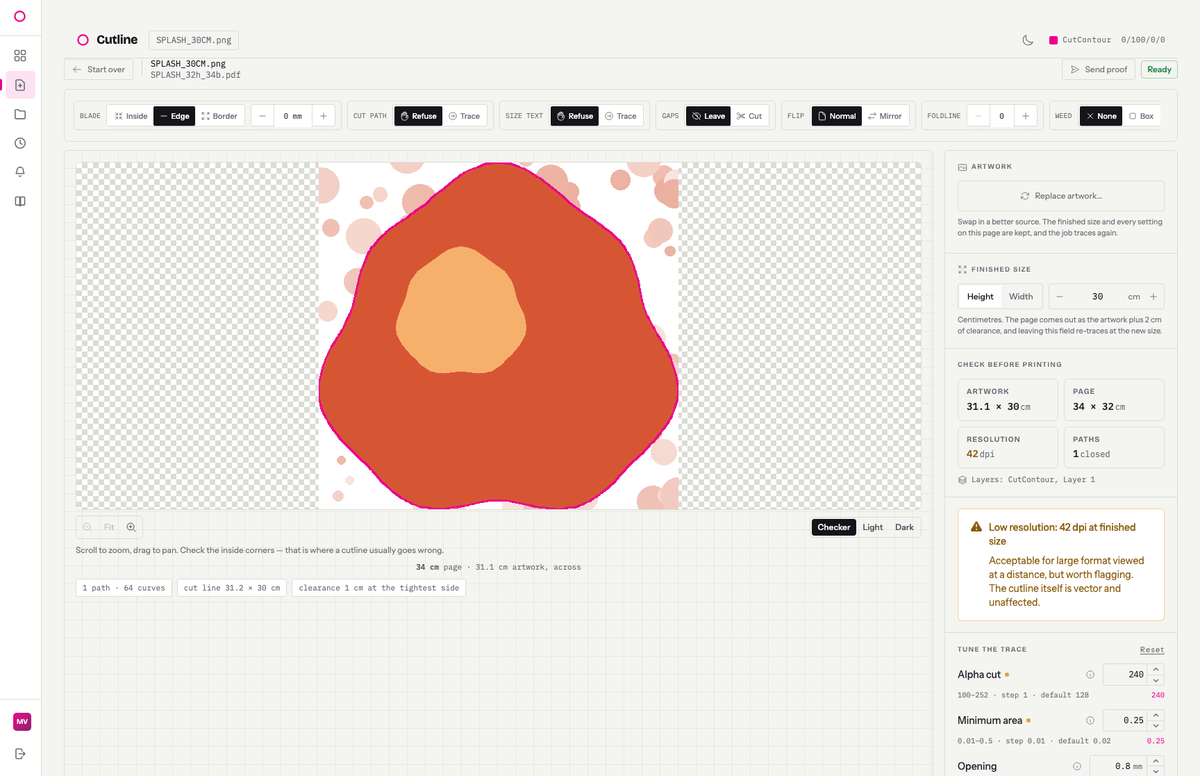Open notifications bell in sidebar
The width and height of the screenshot is (1200, 776).
point(20,172)
